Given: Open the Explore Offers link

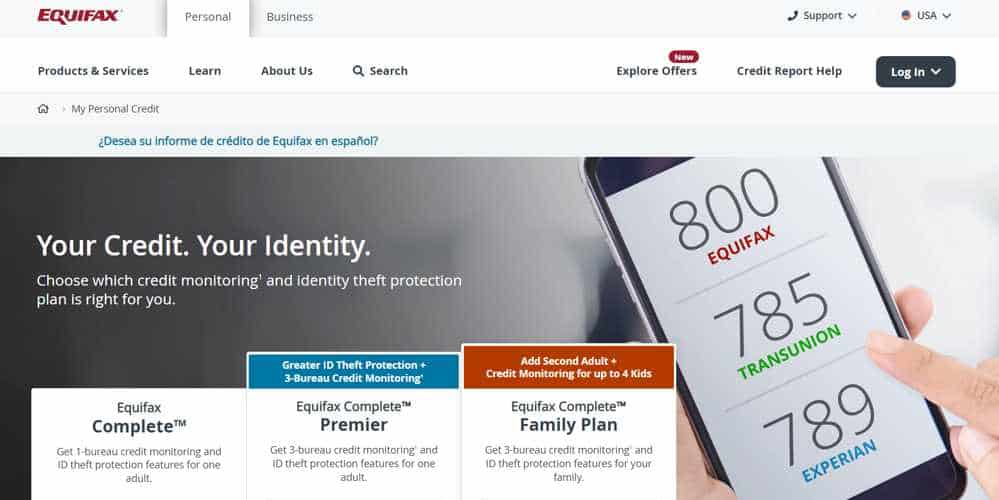Looking at the screenshot, I should [x=656, y=71].
